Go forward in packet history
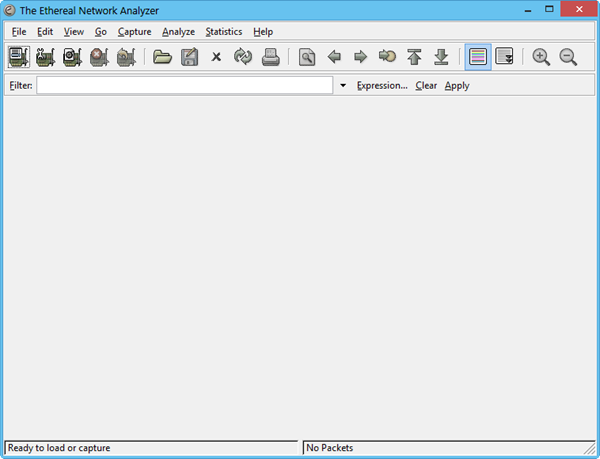Image resolution: width=600 pixels, height=459 pixels. [360, 57]
